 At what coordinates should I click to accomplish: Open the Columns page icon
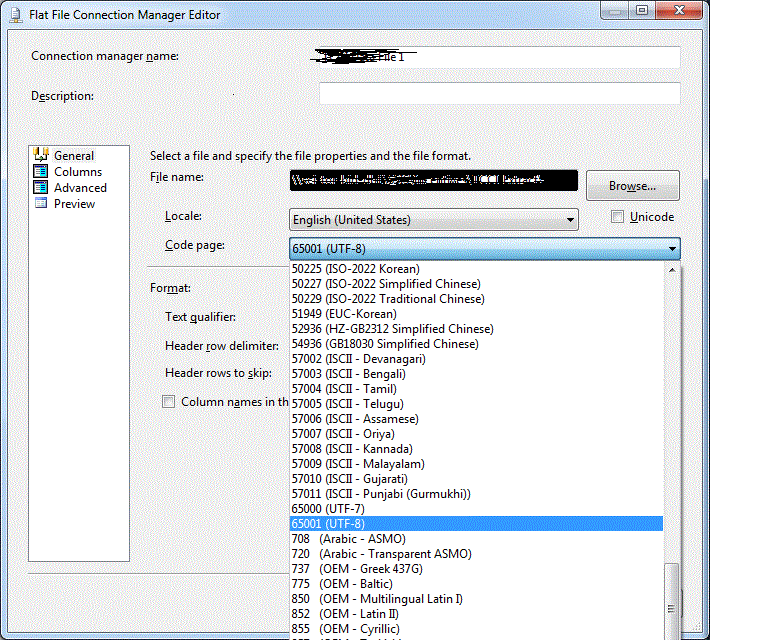(41, 171)
